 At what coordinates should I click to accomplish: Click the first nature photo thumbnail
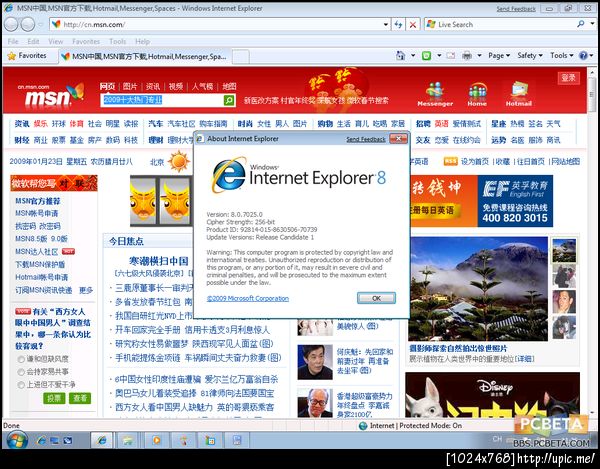coord(564,251)
